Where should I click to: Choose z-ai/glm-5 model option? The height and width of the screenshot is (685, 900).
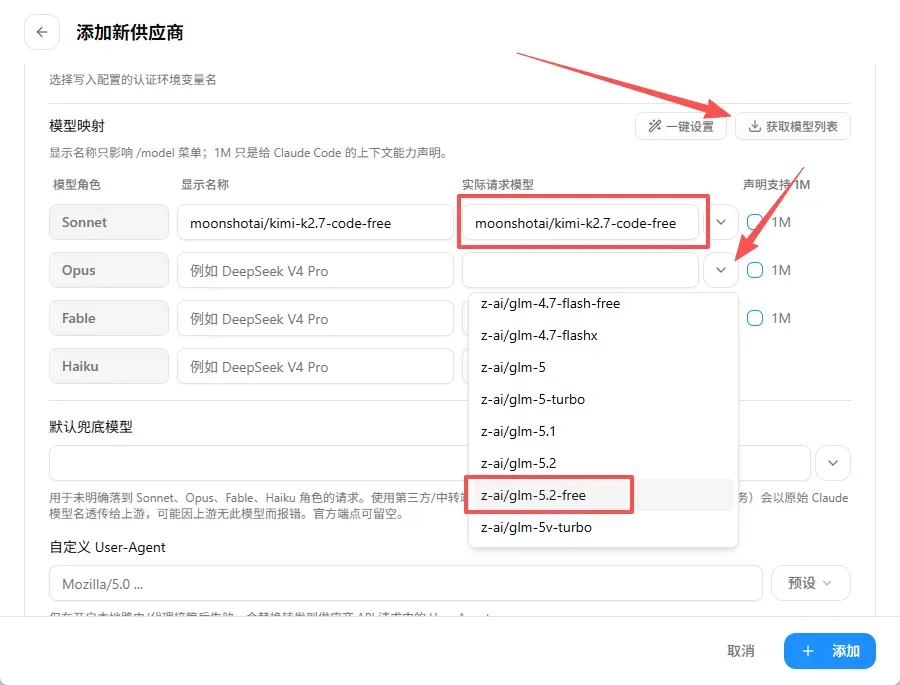click(x=603, y=367)
